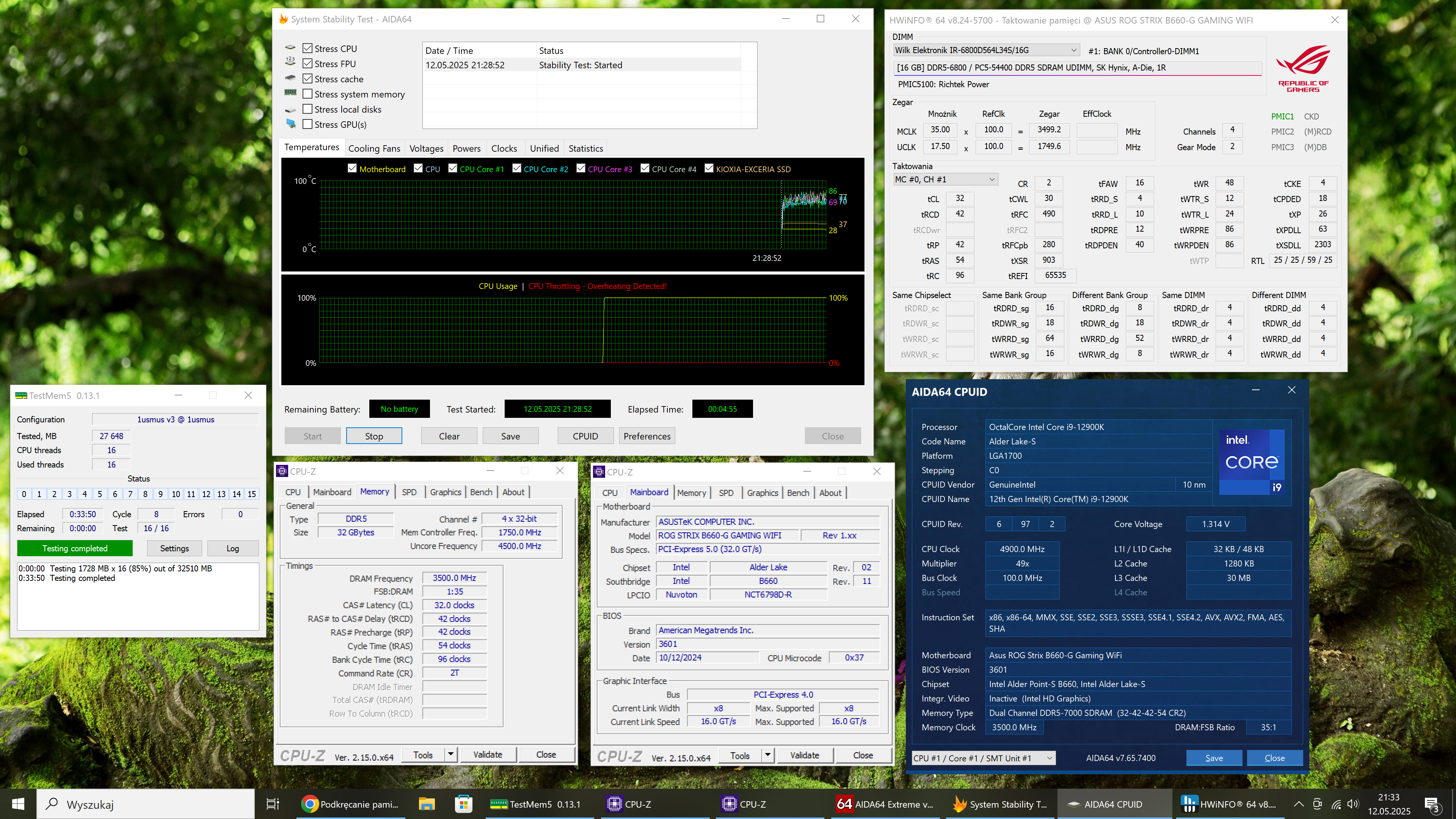The image size is (1456, 819).
Task: Launch Microsoft Store from taskbar
Action: (463, 804)
